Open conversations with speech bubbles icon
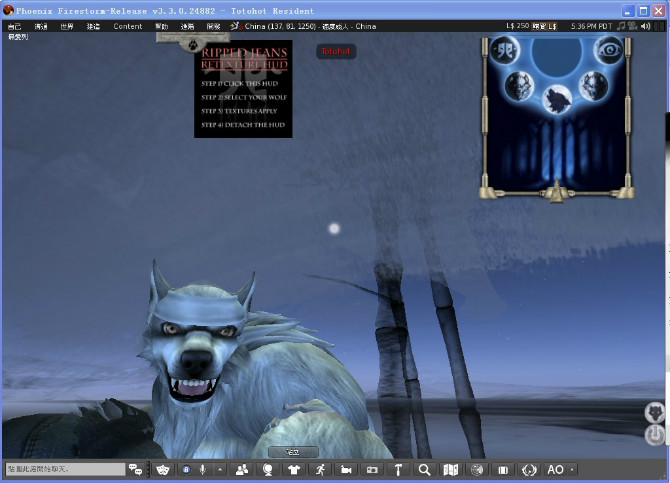 click(135, 470)
